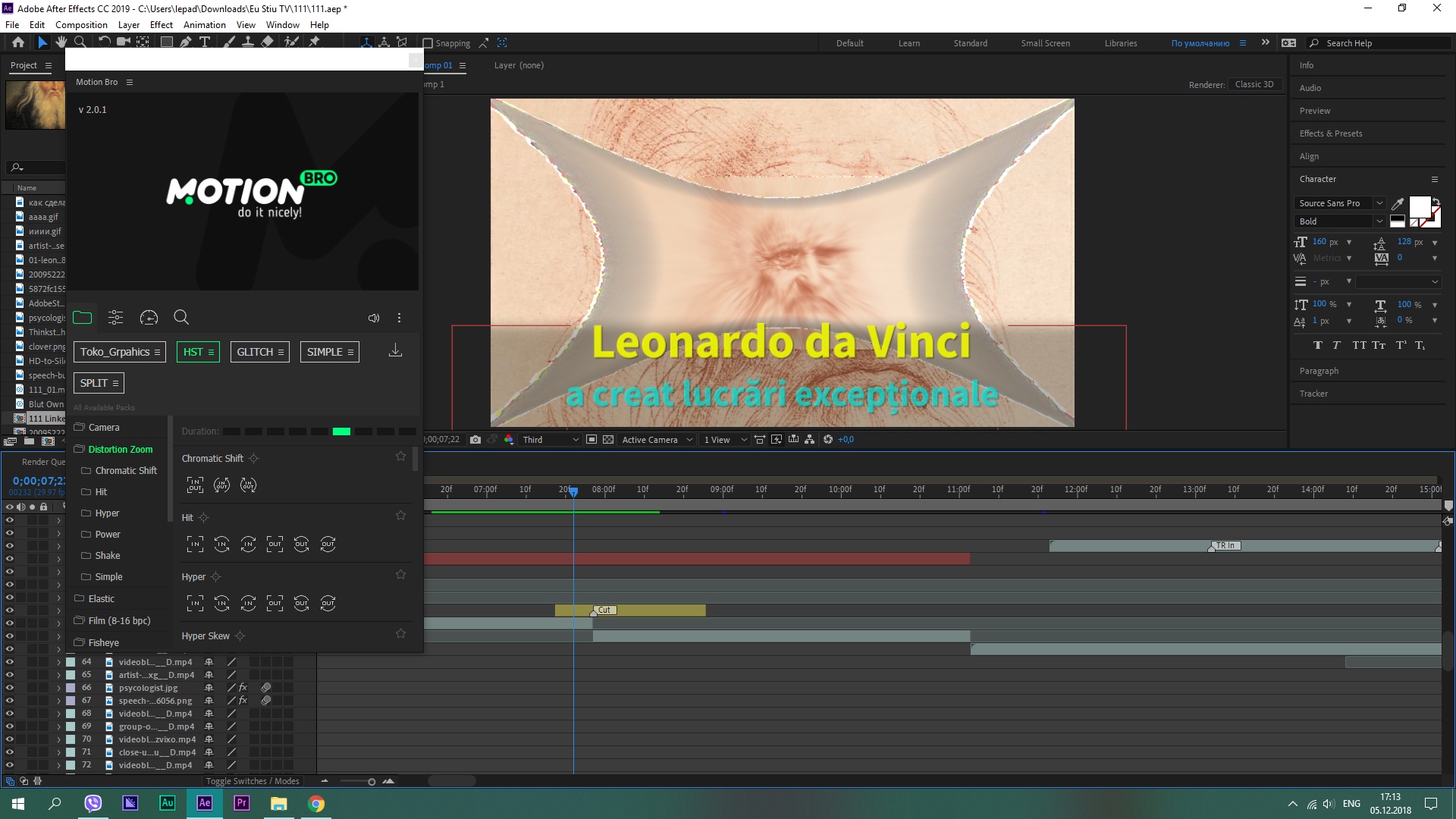This screenshot has width=1456, height=819.
Task: Favorite the Chromatic Shift preset star
Action: 400,457
